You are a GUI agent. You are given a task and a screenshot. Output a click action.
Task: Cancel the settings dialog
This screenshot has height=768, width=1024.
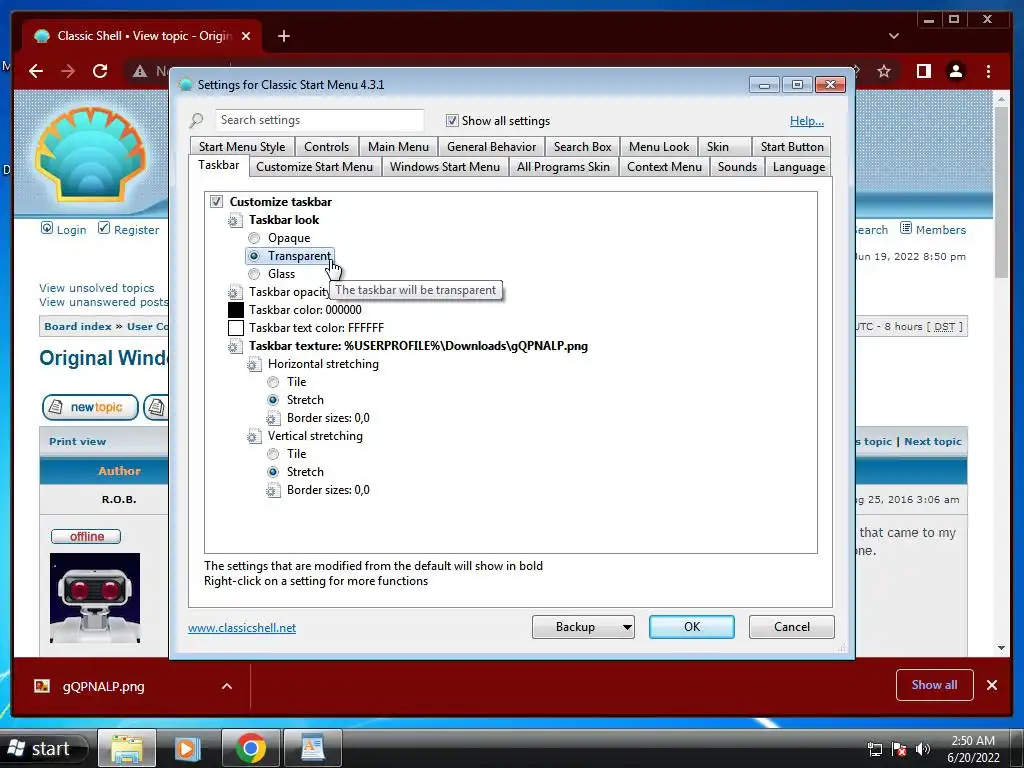coord(792,627)
